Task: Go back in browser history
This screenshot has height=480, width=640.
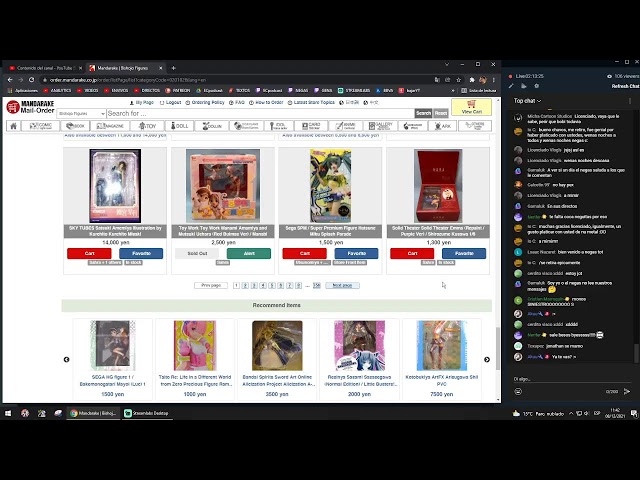Action: (10, 80)
